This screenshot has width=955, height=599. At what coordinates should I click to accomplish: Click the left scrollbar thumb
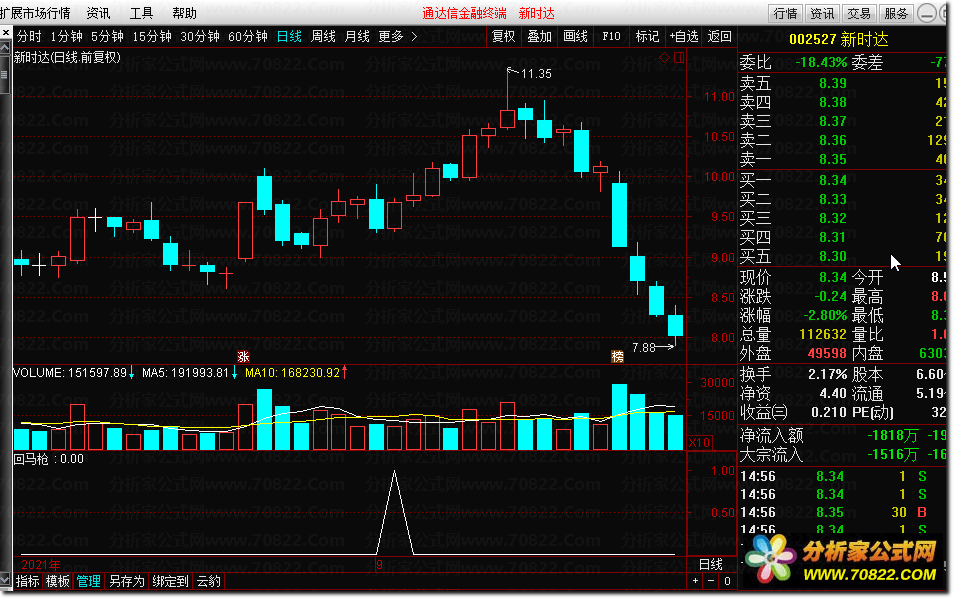point(5,75)
